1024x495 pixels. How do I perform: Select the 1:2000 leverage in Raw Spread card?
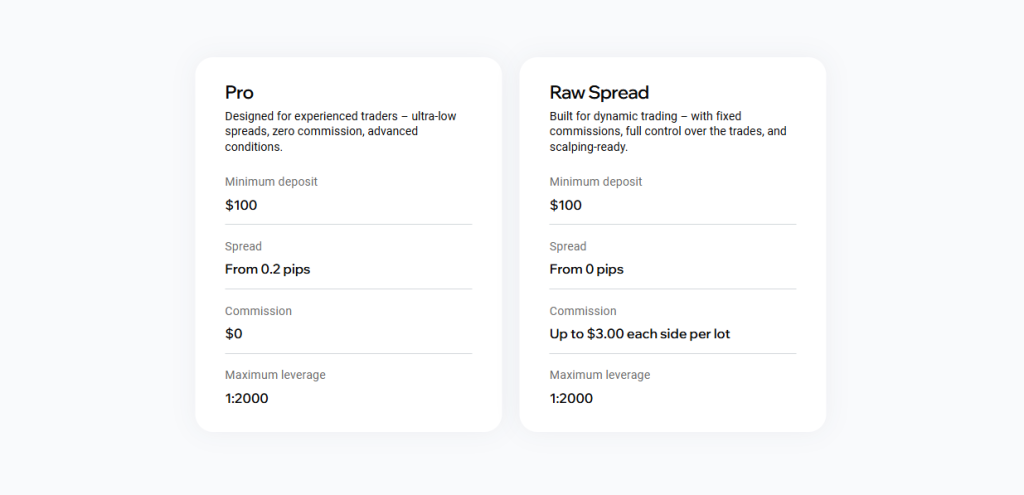click(x=571, y=398)
